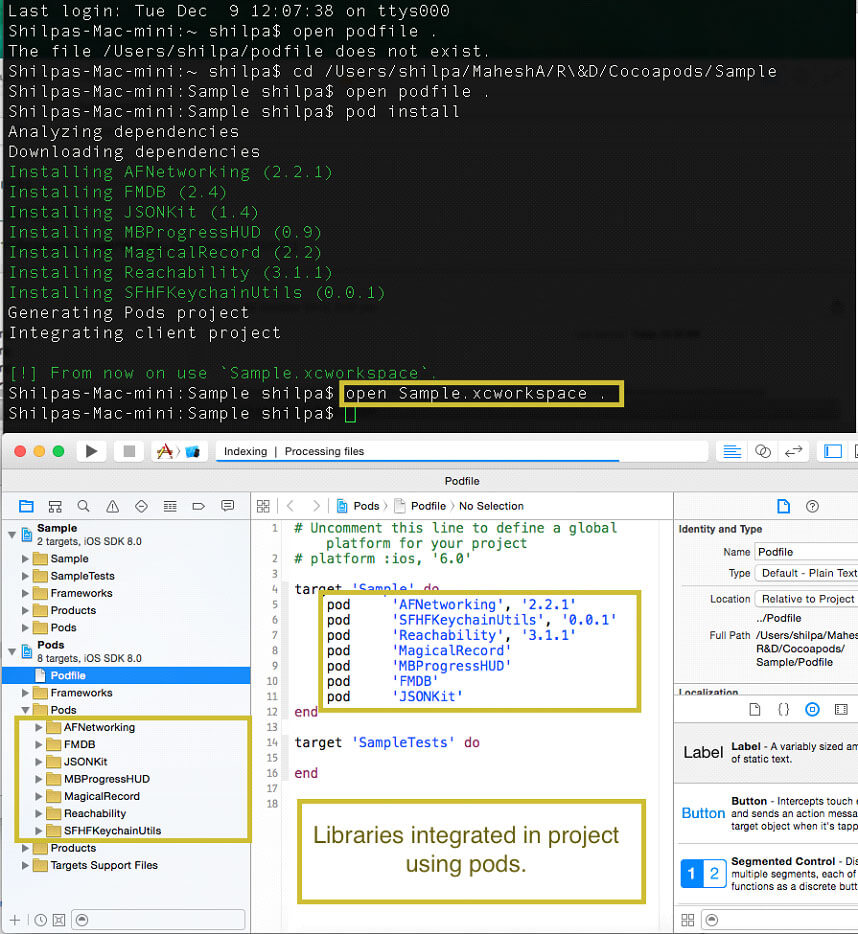Toggle library grid view icon
858x934 pixels.
[x=688, y=920]
